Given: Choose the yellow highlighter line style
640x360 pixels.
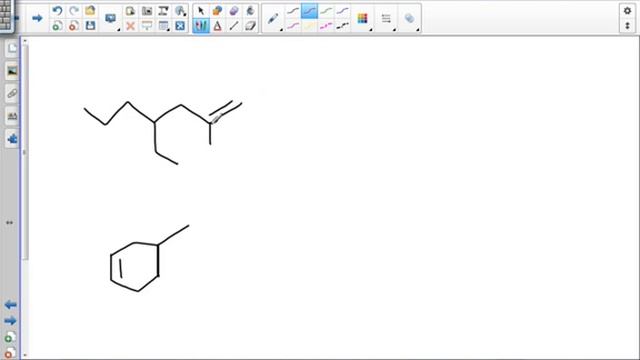Looking at the screenshot, I should (x=309, y=26).
